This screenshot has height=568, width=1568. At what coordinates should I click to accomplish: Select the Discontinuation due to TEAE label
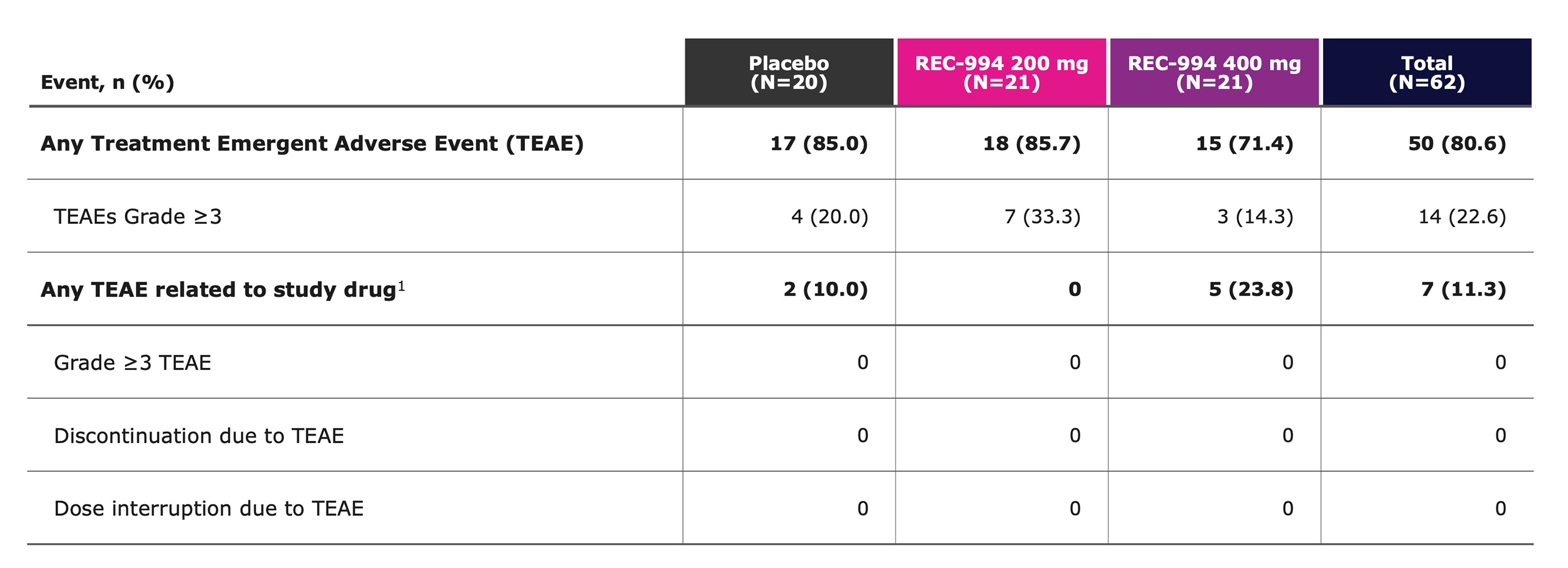(199, 436)
